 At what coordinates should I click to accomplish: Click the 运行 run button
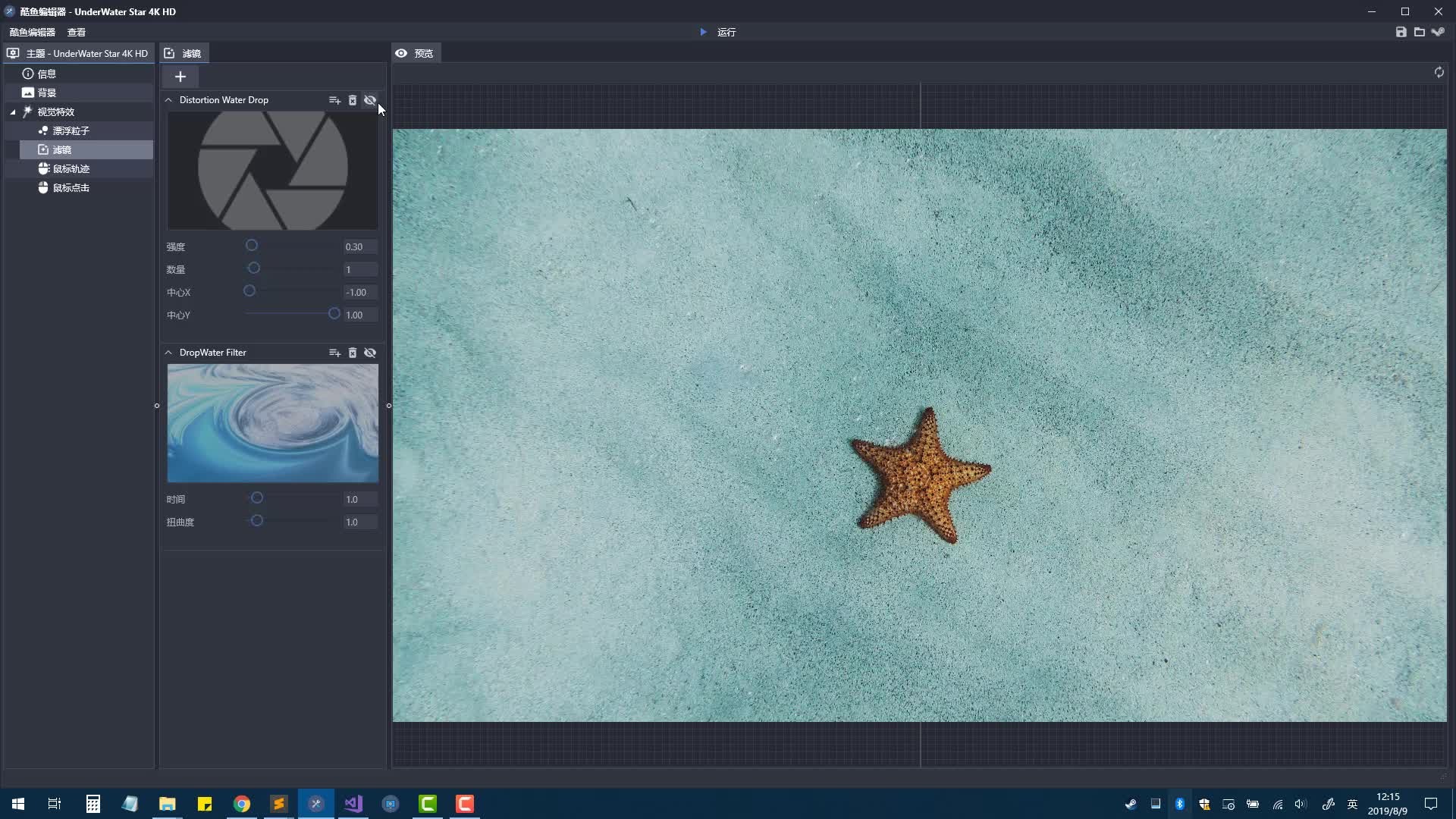(x=717, y=32)
